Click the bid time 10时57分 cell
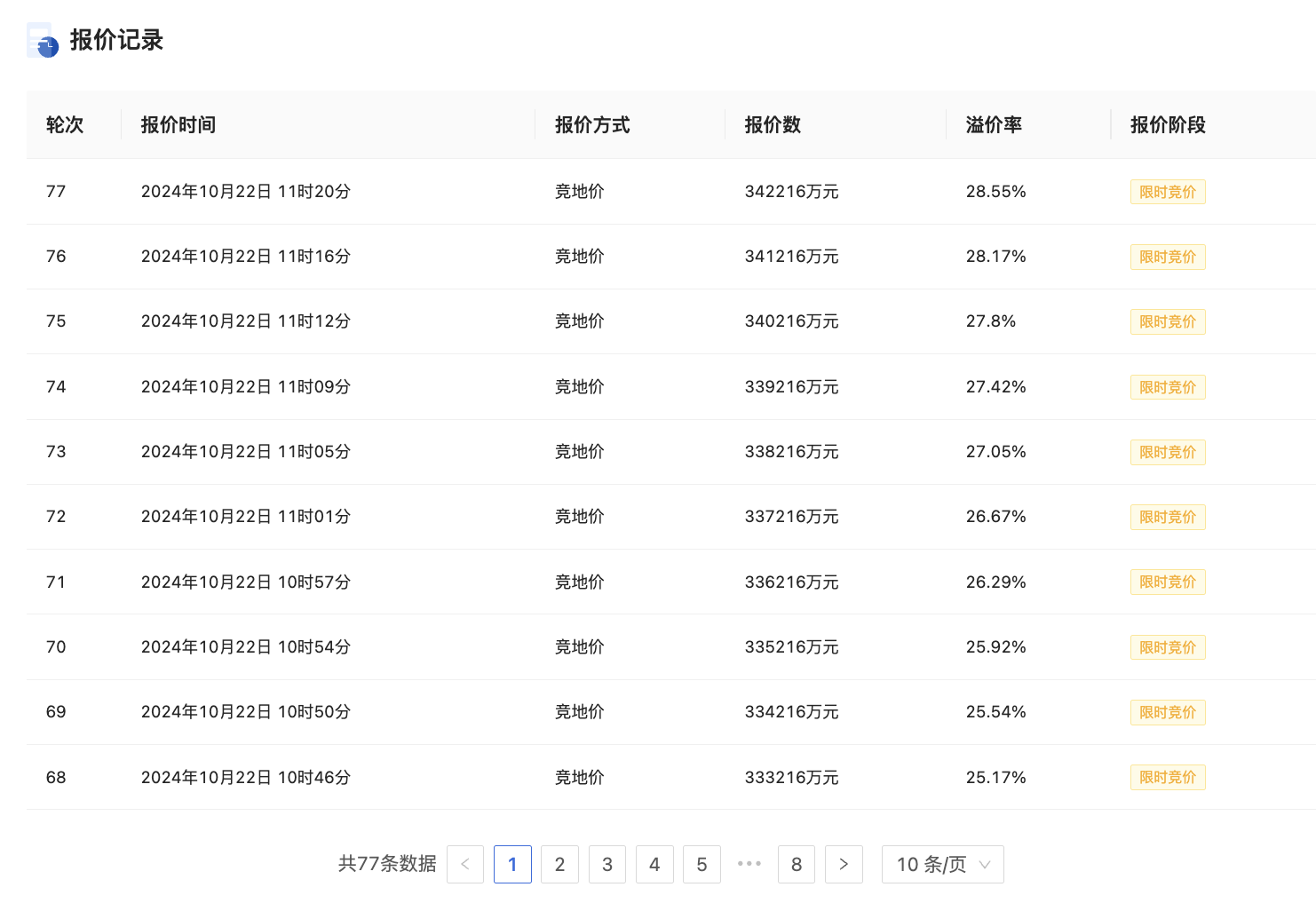Viewport: 1316px width, 911px height. [x=246, y=582]
